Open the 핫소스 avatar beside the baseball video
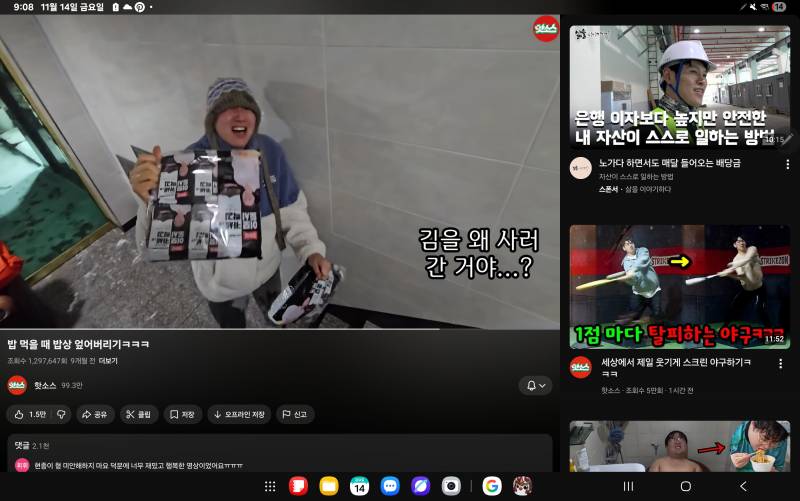The image size is (800, 501). tap(581, 367)
